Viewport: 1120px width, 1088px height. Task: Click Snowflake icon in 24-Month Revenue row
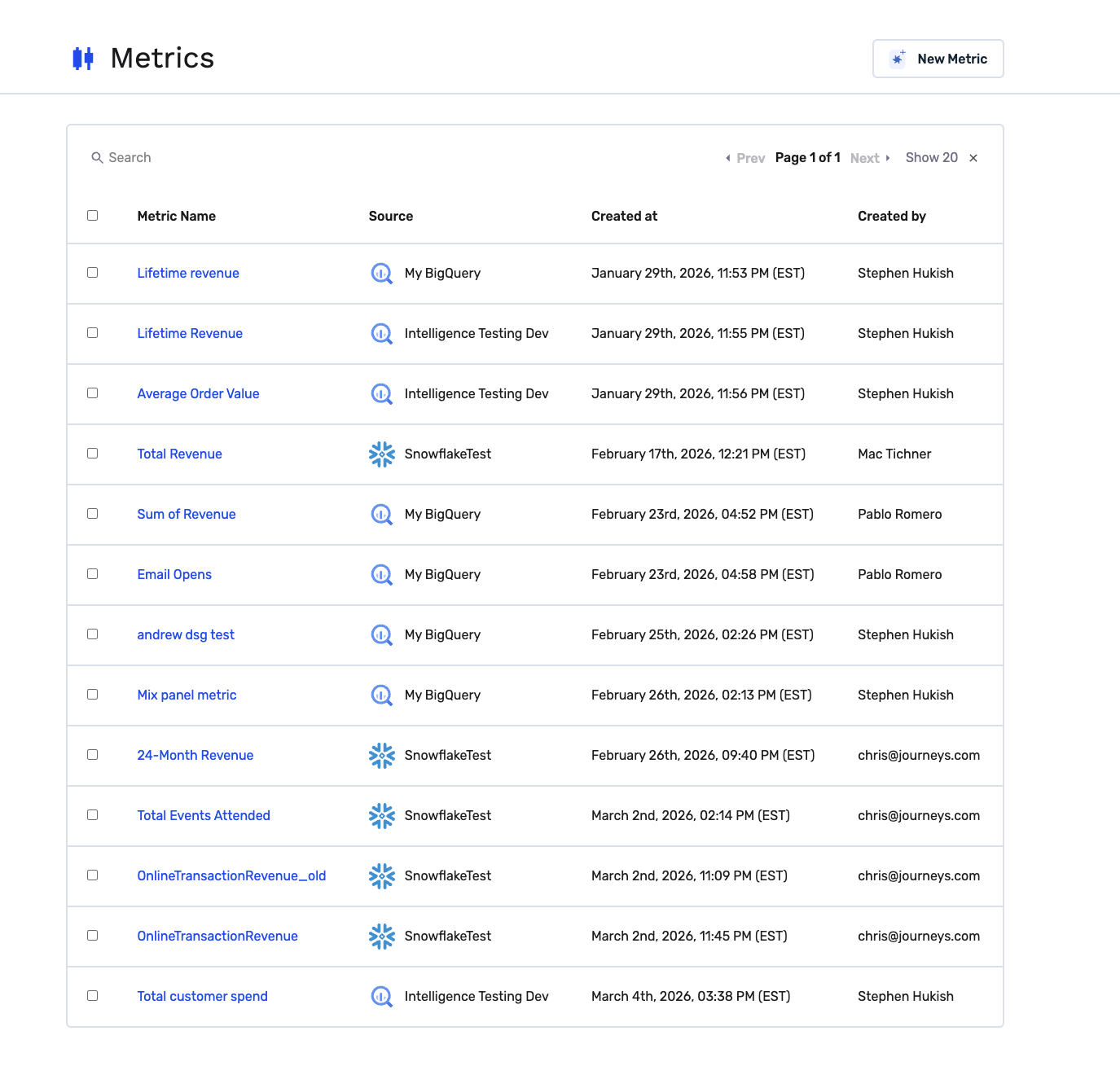tap(382, 755)
